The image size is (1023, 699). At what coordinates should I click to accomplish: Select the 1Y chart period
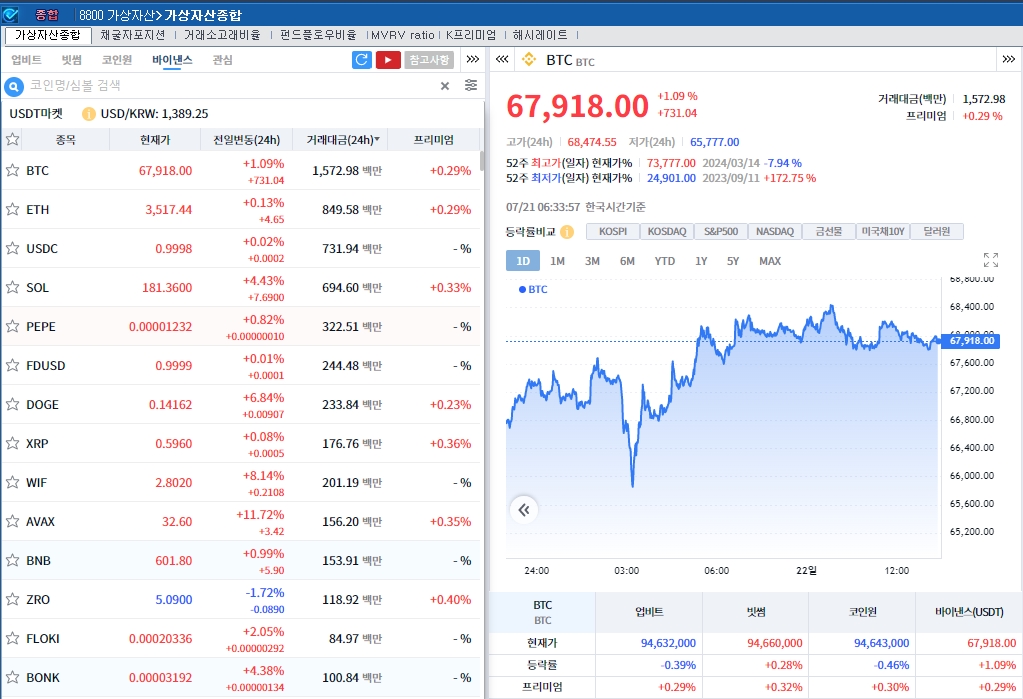tap(701, 261)
